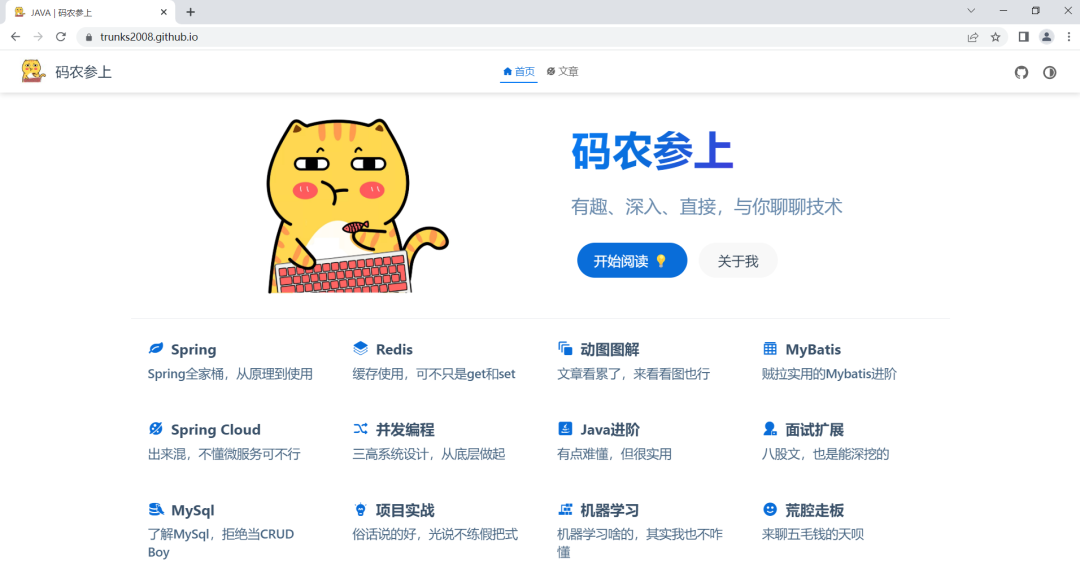Image resolution: width=1080 pixels, height=569 pixels.
Task: Click text 出来混，不懂微服务可不行
Action: tap(224, 453)
